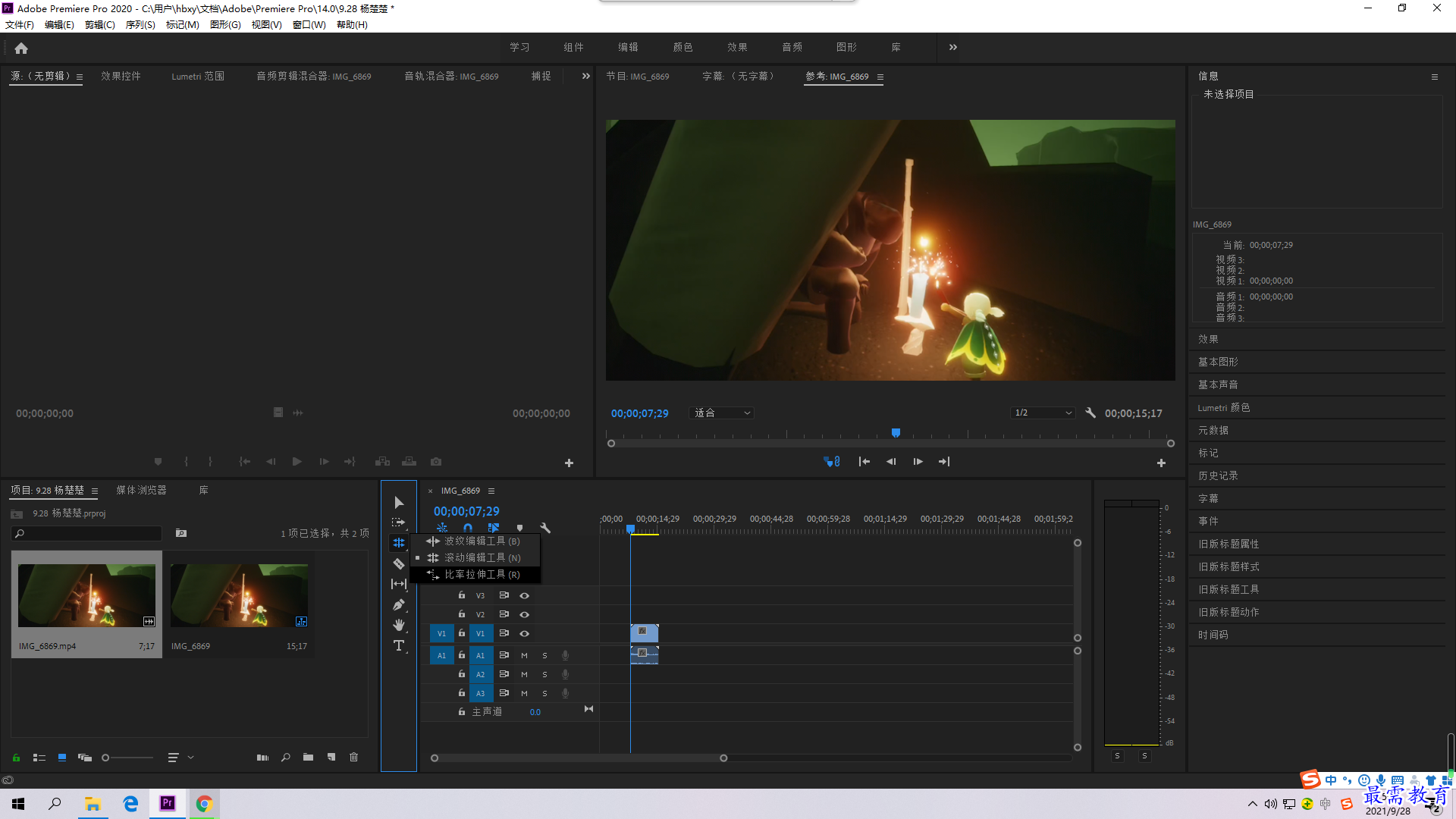Select the Slip tool
The width and height of the screenshot is (1456, 819).
pos(399,584)
